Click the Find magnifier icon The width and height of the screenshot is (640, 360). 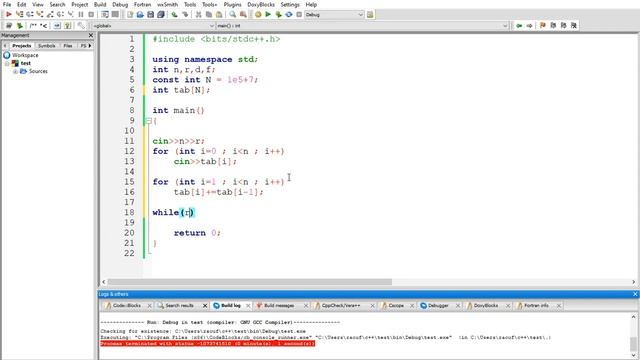(x=232, y=14)
